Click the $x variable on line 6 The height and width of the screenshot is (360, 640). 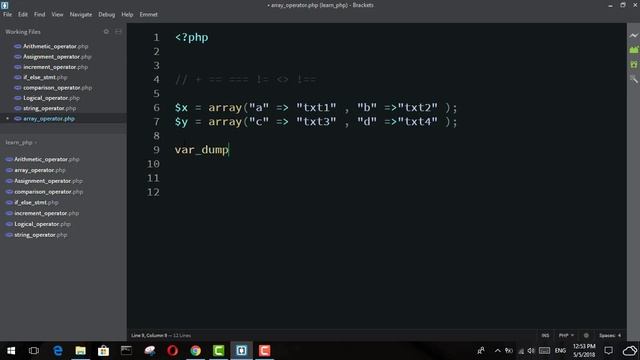click(181, 108)
